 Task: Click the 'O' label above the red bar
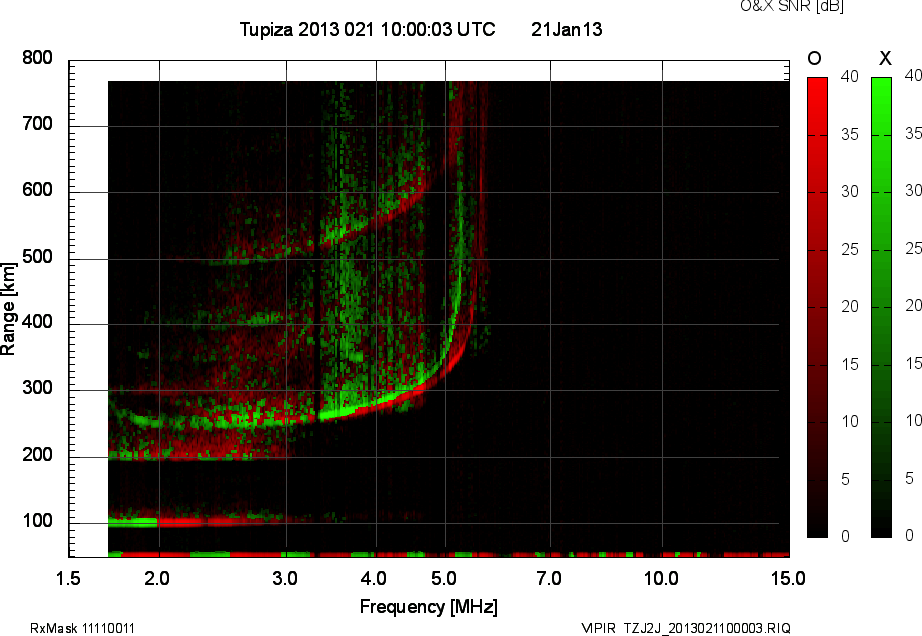pos(814,58)
